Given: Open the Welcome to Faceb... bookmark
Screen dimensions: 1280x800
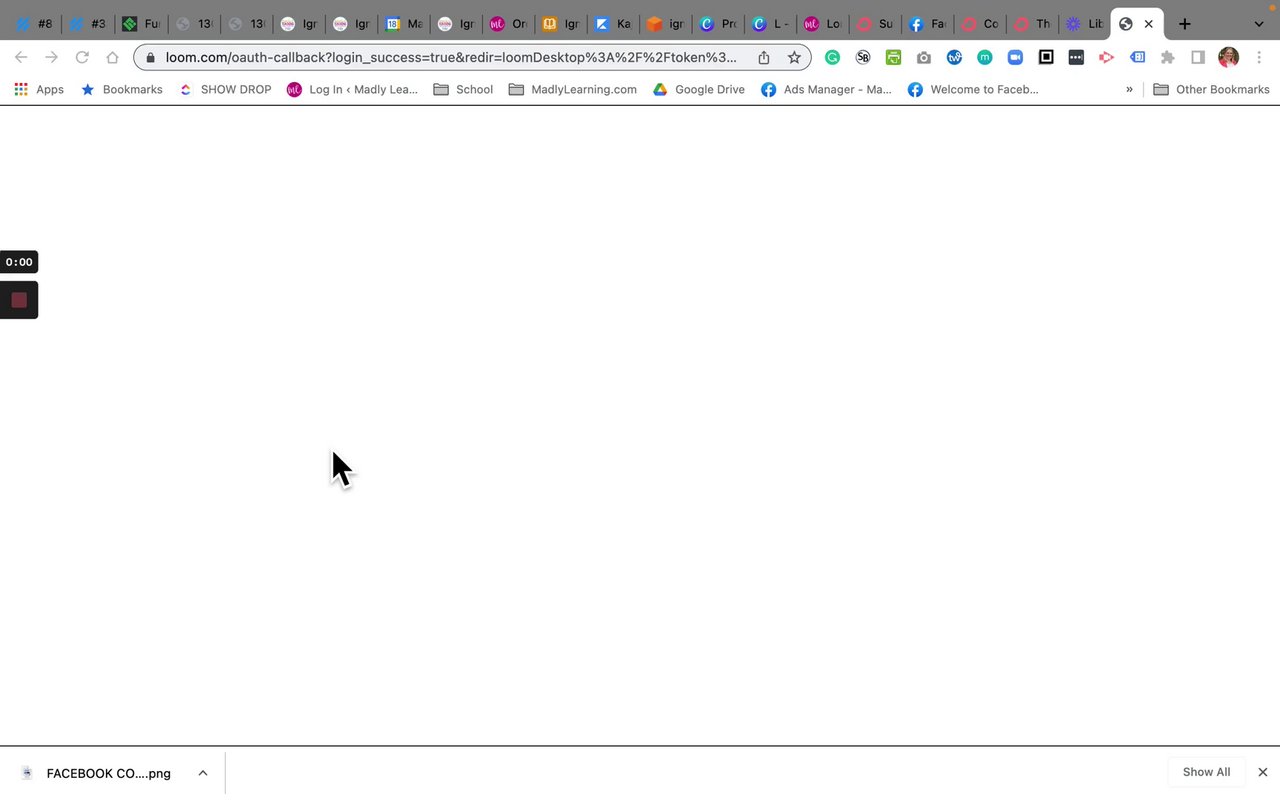Looking at the screenshot, I should (x=973, y=89).
